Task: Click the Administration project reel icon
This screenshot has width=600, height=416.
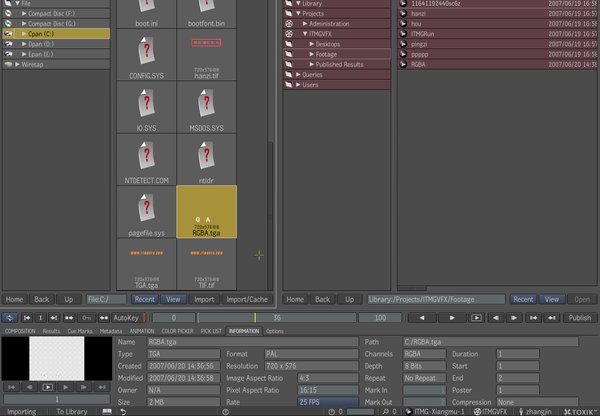Action: coord(290,23)
